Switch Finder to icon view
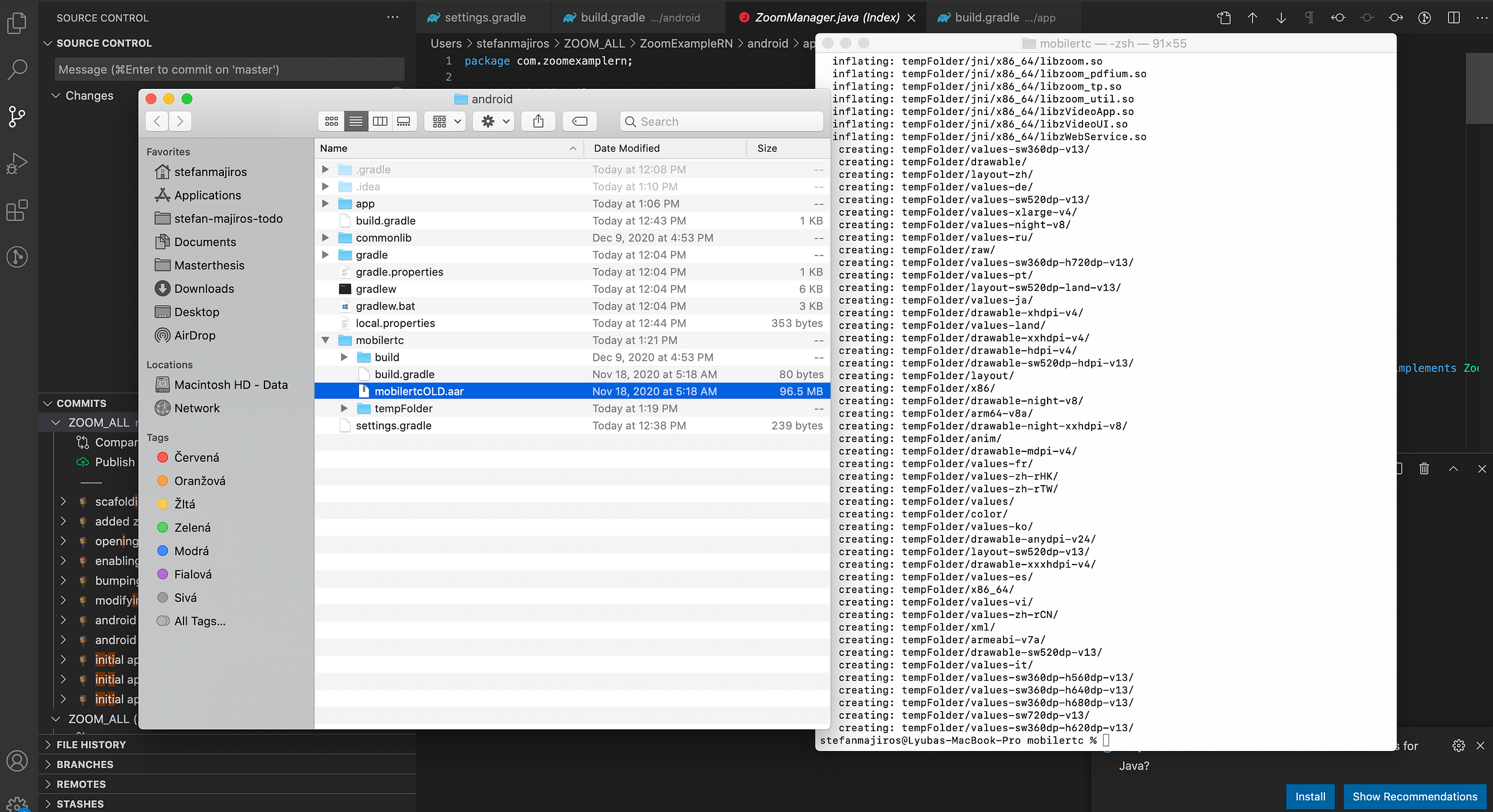Viewport: 1493px width, 812px height. tap(332, 121)
